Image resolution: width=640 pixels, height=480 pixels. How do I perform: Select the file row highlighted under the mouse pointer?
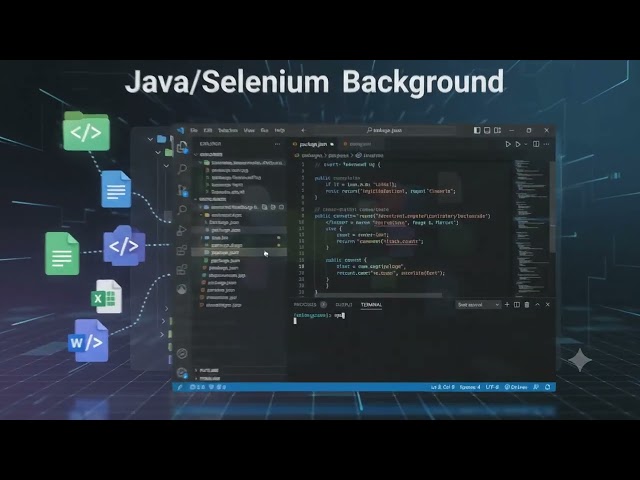[239, 253]
